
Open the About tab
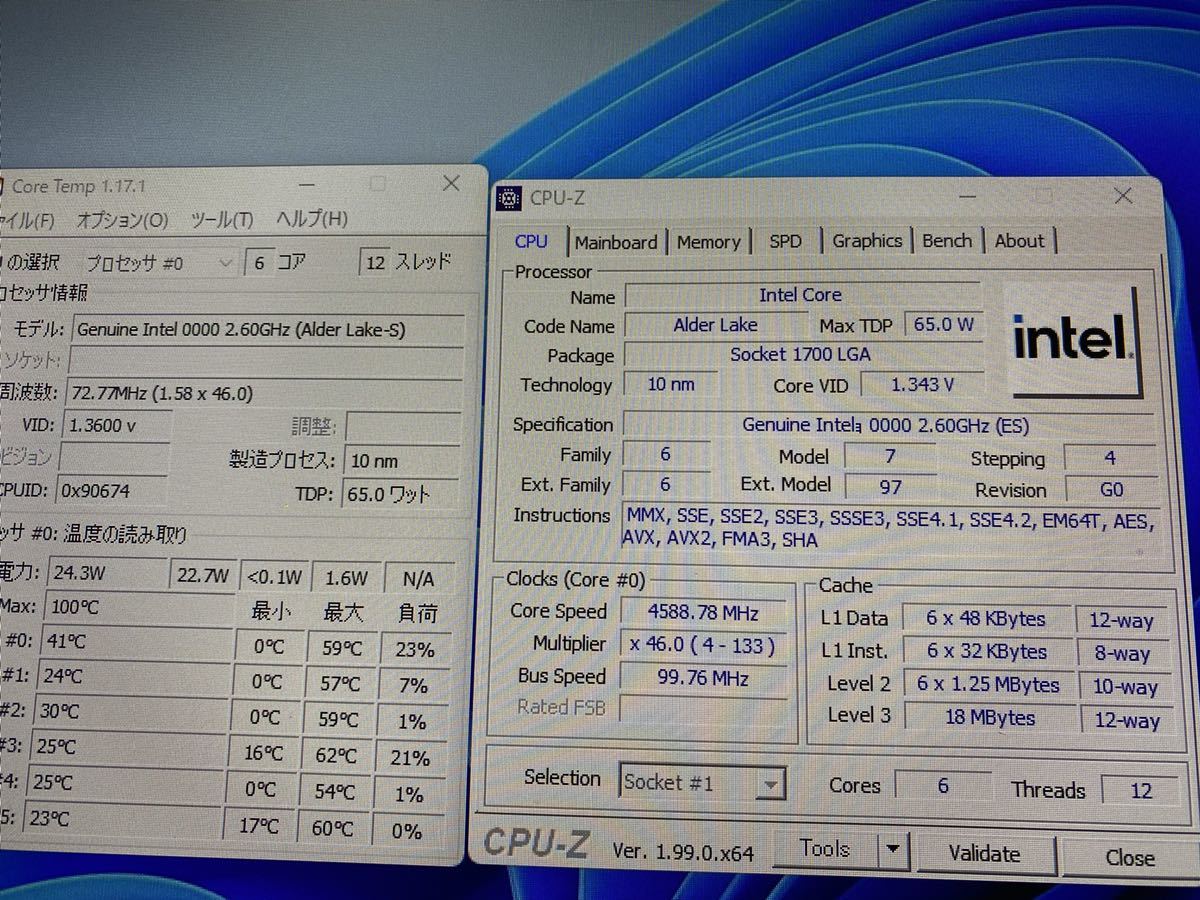pyautogui.click(x=1019, y=240)
